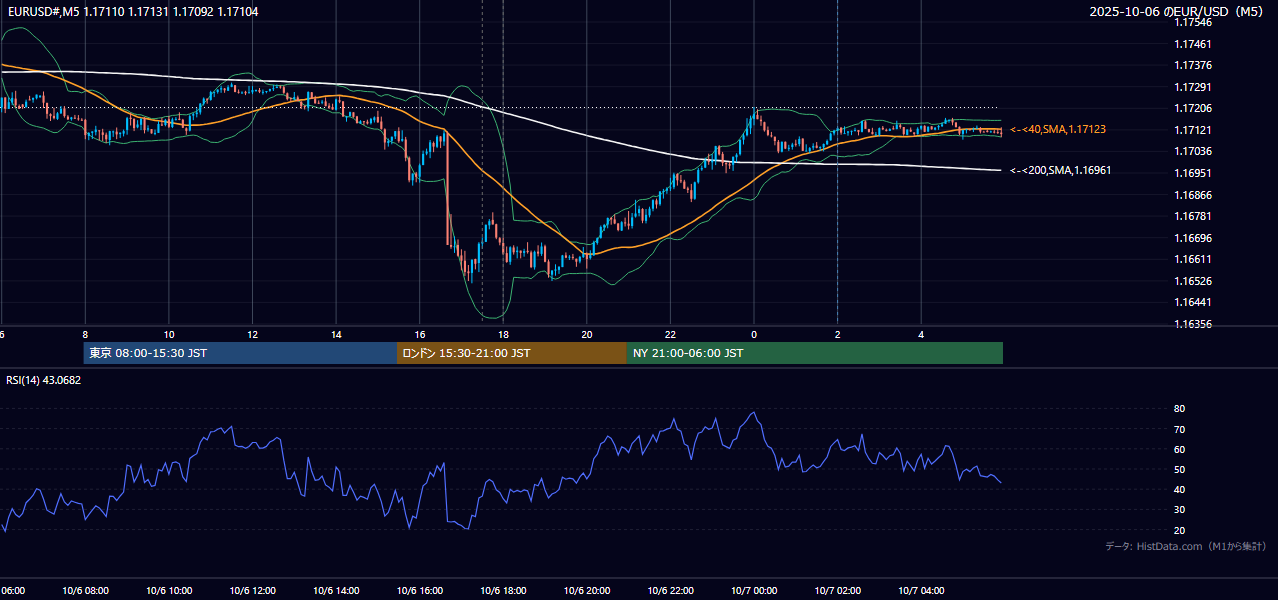This screenshot has height=600, width=1278.
Task: Click the RSI 50 level label
Action: pyautogui.click(x=1180, y=469)
